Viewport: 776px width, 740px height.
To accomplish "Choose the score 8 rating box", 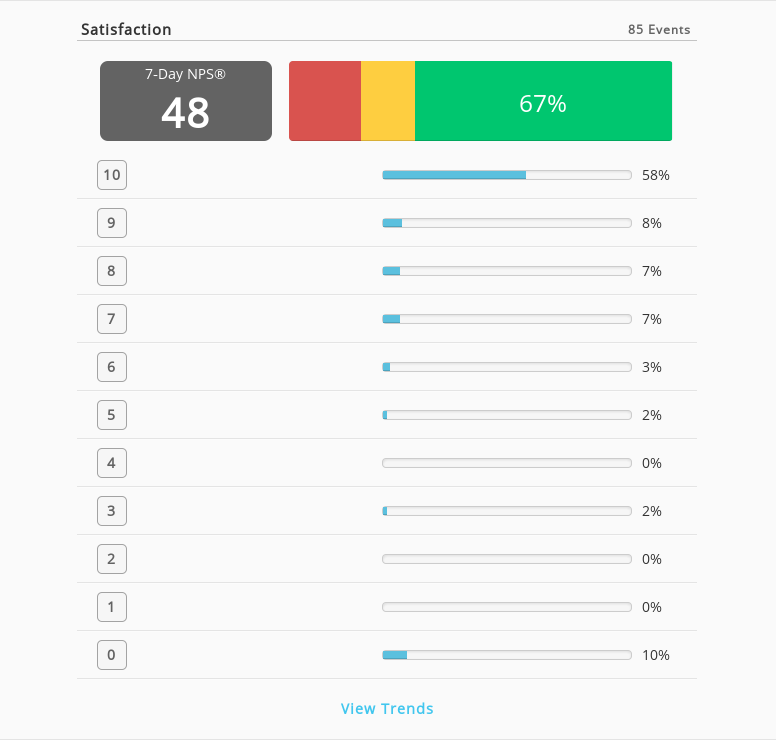I will point(112,271).
